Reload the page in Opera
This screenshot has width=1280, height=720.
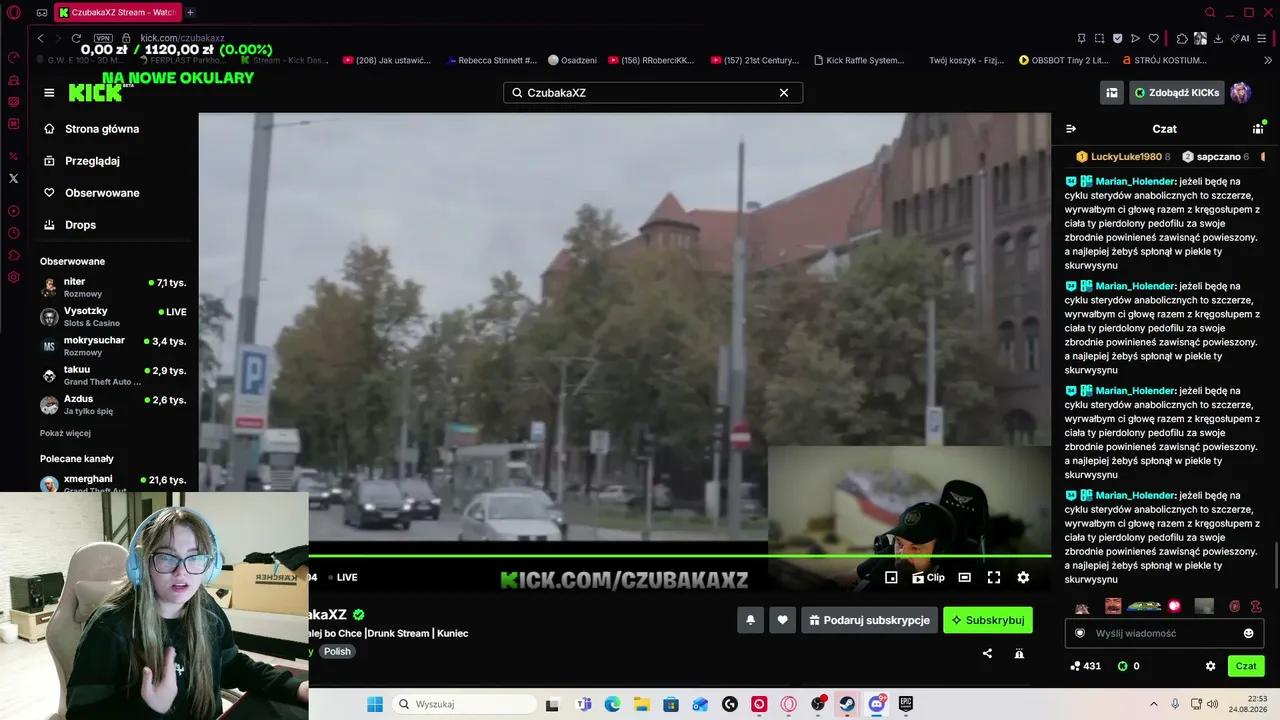click(x=76, y=38)
